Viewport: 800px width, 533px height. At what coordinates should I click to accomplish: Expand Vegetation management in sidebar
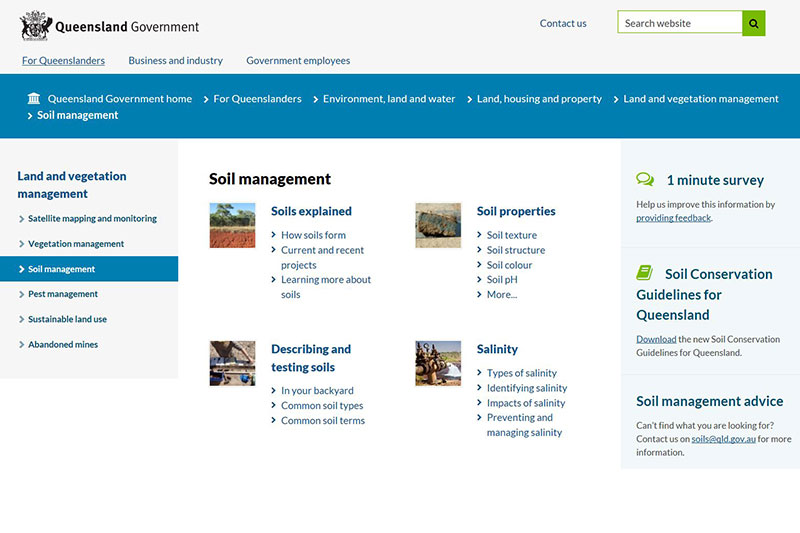[76, 244]
